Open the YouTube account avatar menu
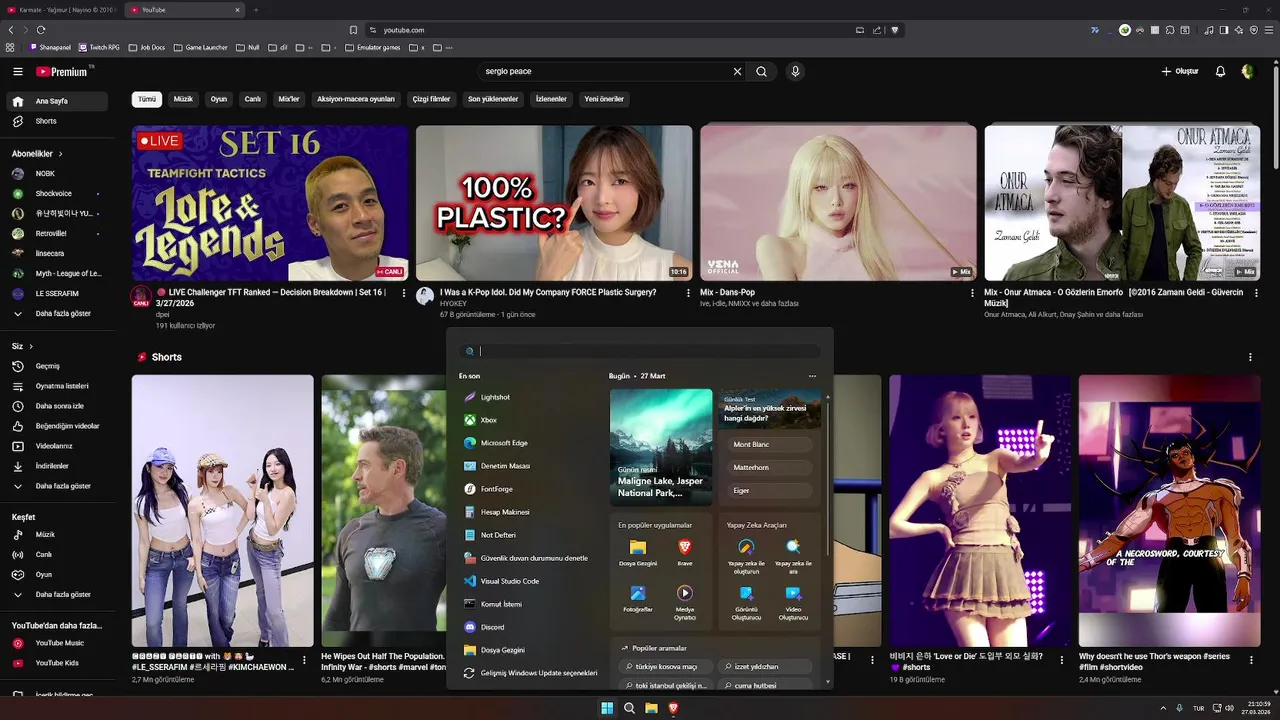1280x720 pixels. pos(1247,72)
